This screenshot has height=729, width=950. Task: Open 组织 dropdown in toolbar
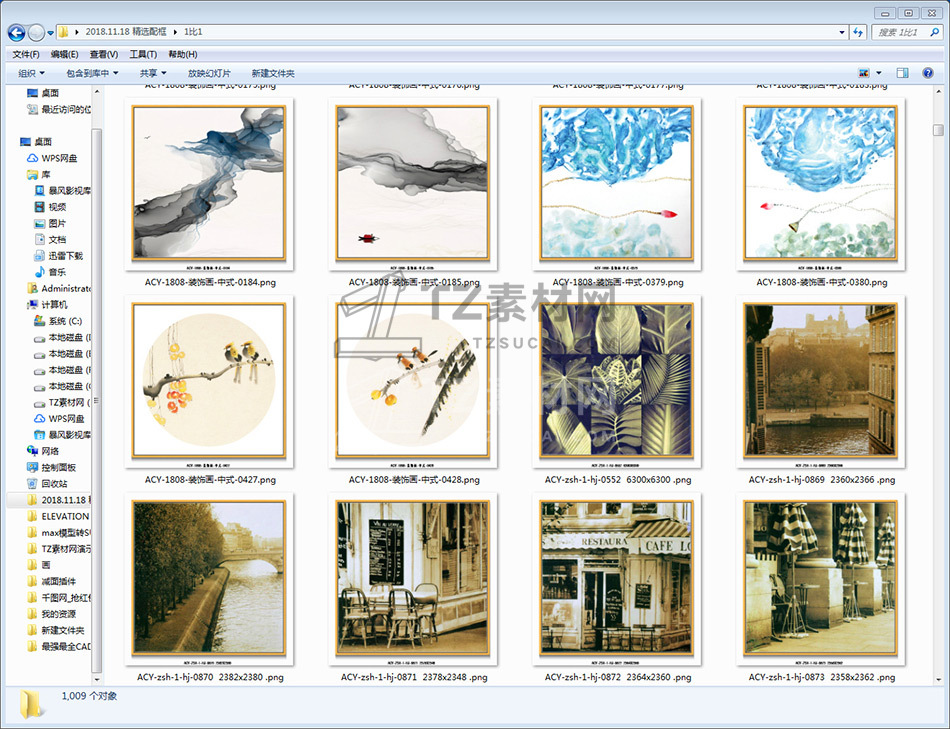click(32, 73)
